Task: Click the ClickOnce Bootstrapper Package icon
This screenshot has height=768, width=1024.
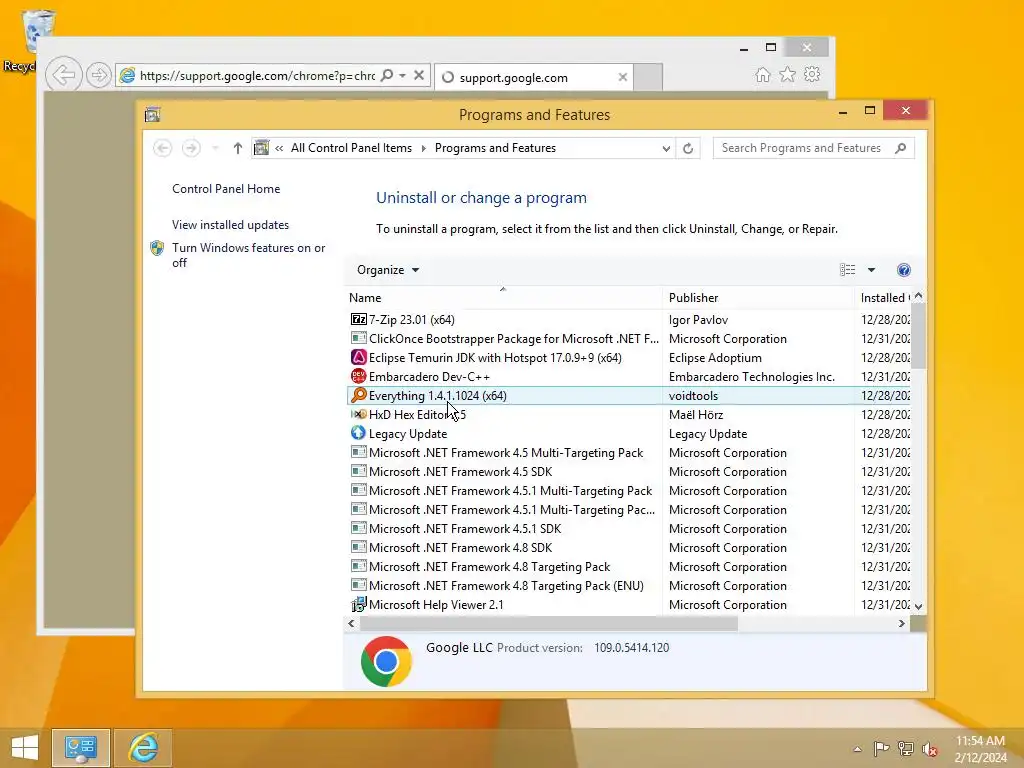Action: click(x=359, y=338)
